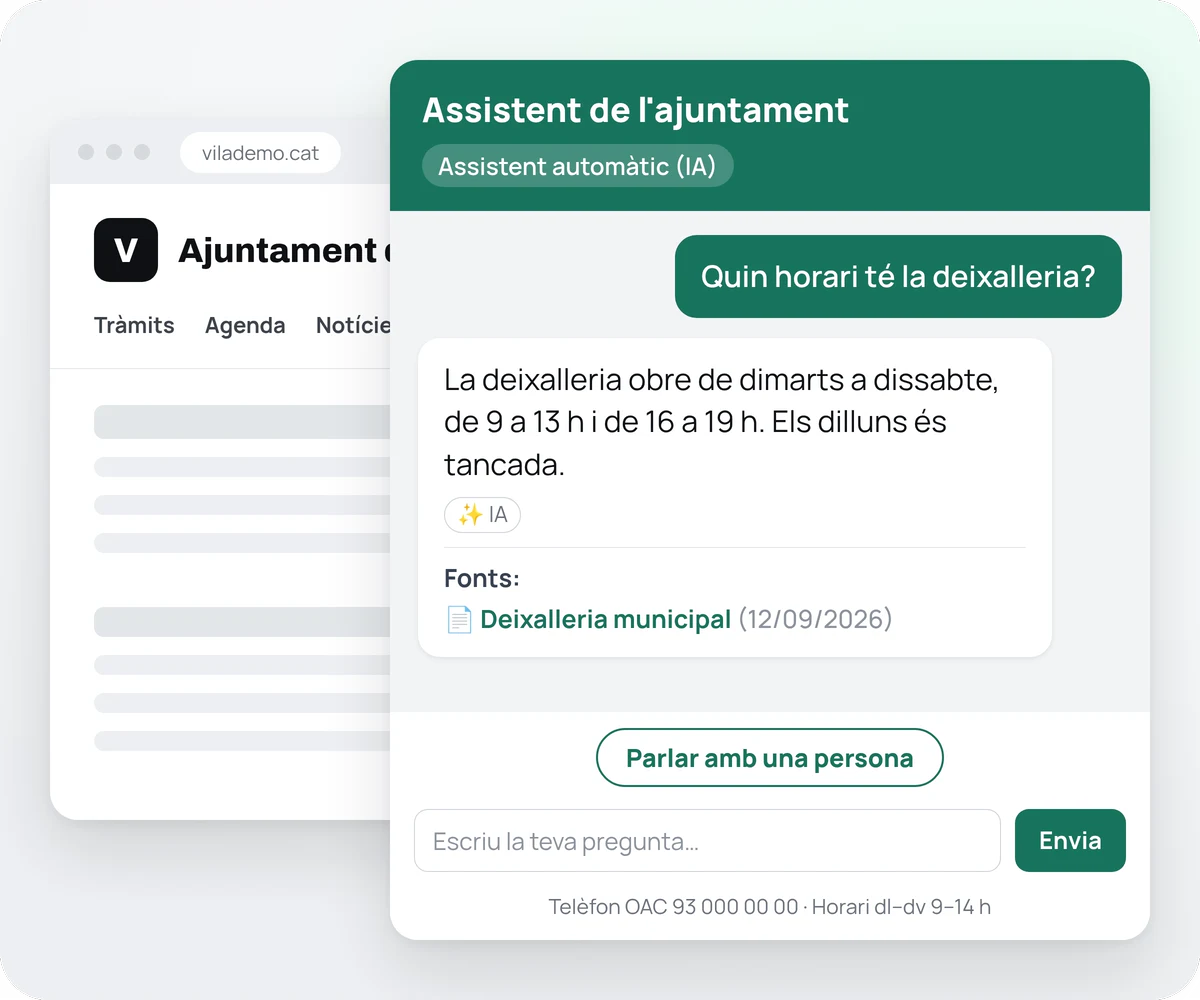Click the 'Assistent de l'ajuntament' header title

click(635, 110)
